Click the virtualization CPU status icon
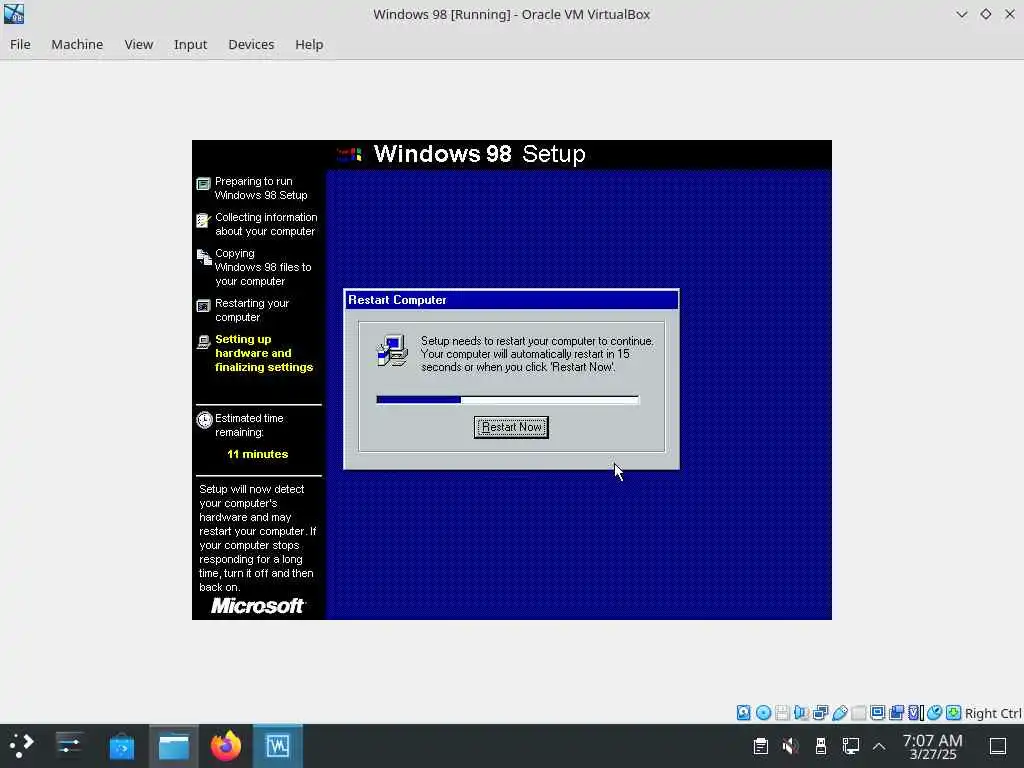Screen dimensions: 1024x768 click(x=916, y=712)
